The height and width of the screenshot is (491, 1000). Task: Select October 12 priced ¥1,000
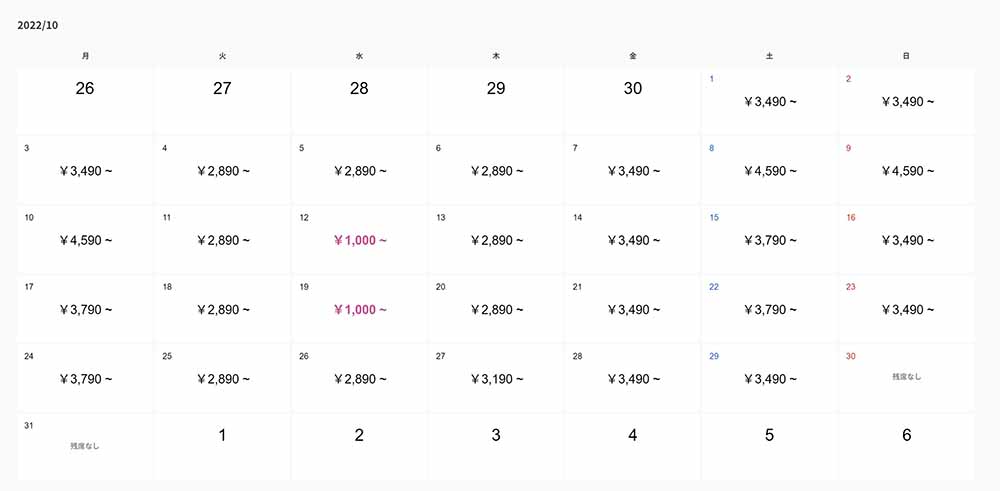359,240
